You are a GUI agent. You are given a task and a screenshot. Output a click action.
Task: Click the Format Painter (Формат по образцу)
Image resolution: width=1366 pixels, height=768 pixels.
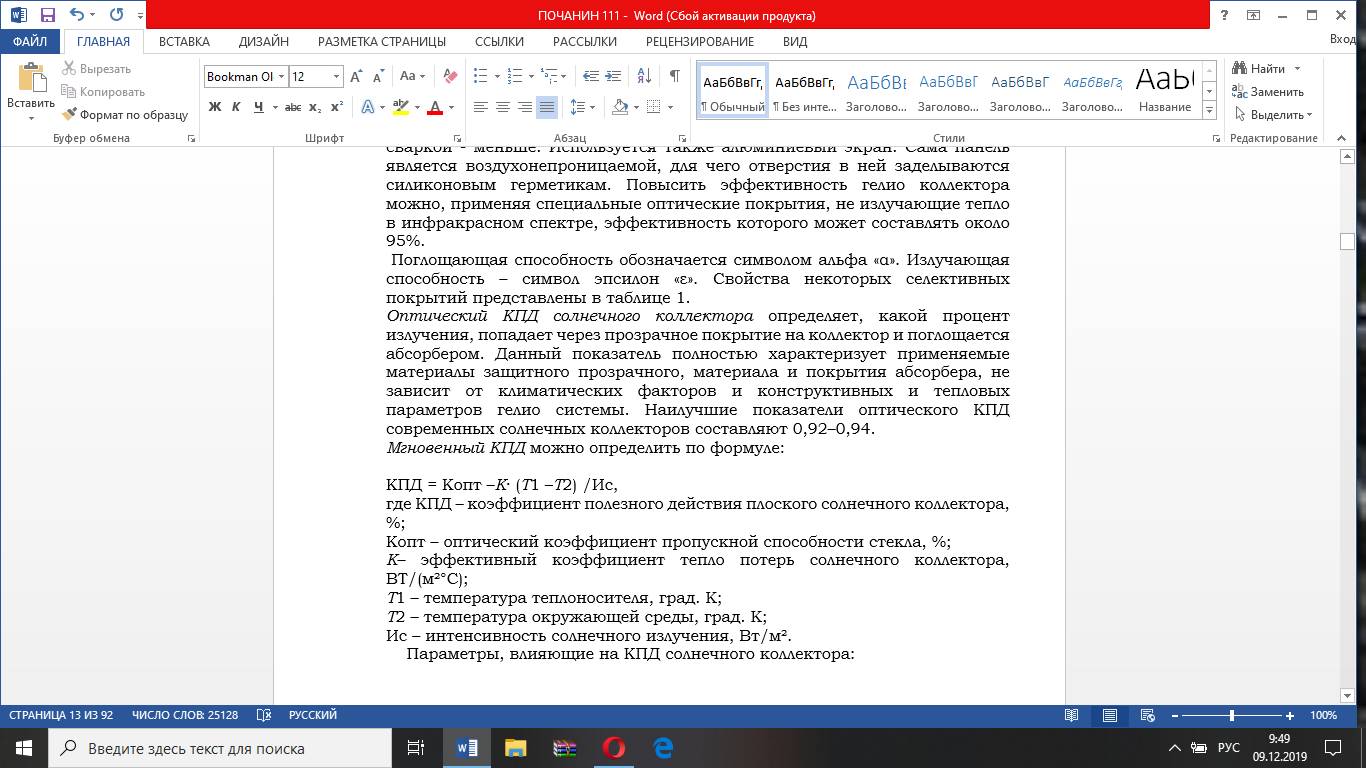125,115
